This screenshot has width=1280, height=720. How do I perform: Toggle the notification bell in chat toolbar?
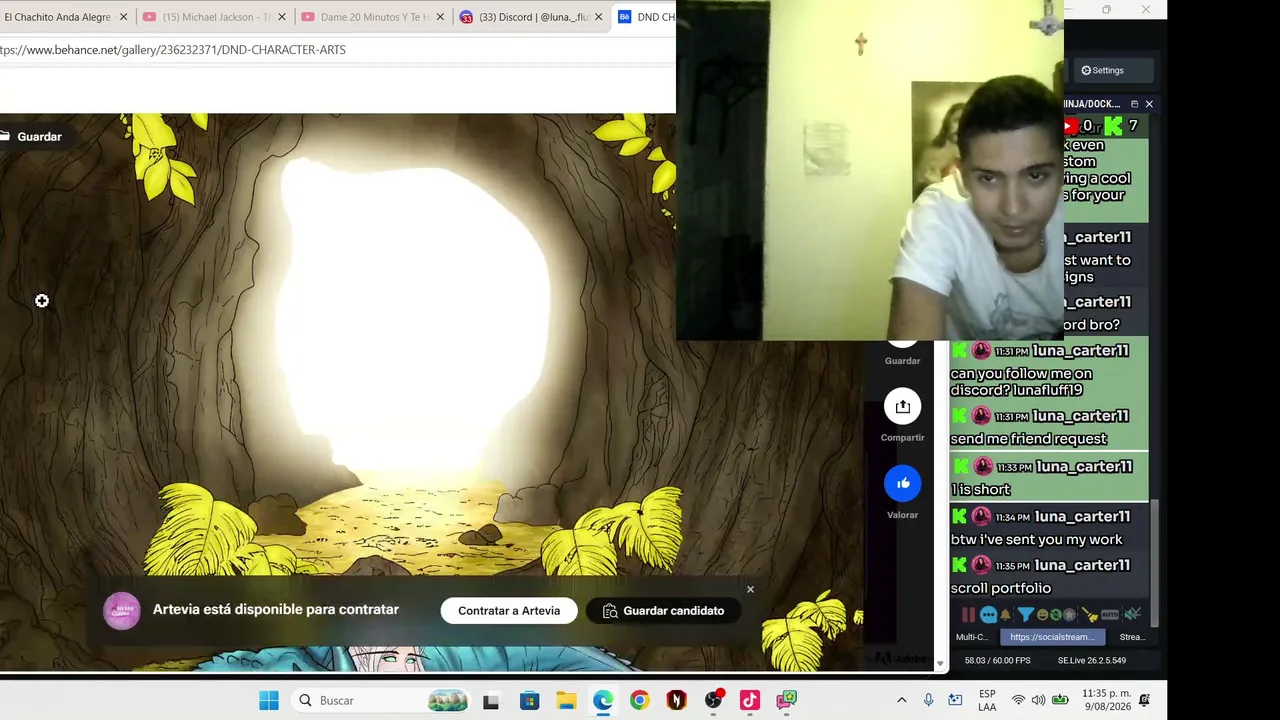[x=1006, y=615]
